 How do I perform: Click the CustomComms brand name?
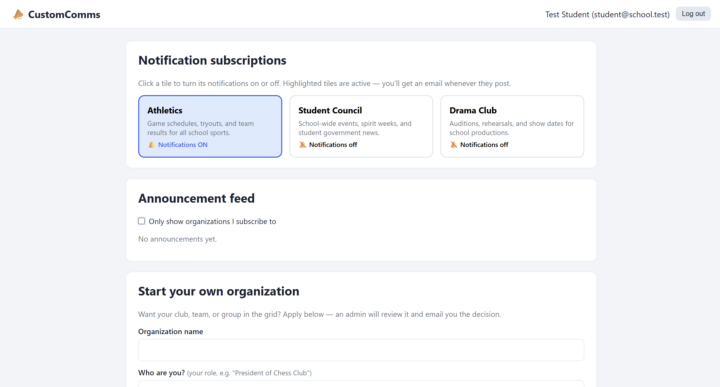point(64,15)
